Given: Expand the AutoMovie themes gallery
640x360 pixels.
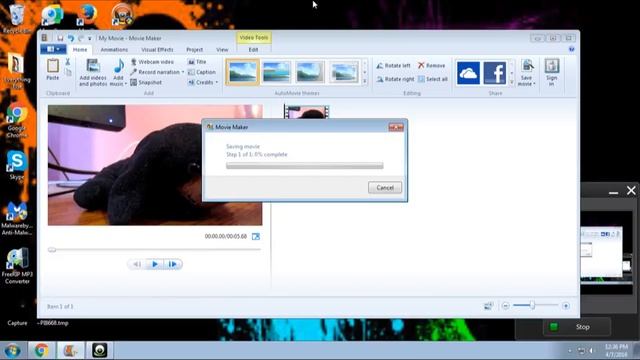Looking at the screenshot, I should (x=364, y=82).
